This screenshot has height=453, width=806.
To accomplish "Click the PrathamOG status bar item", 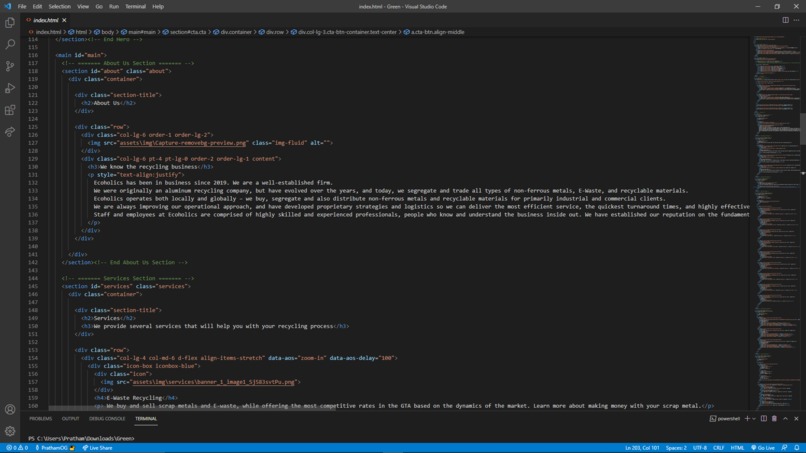I will 55,448.
